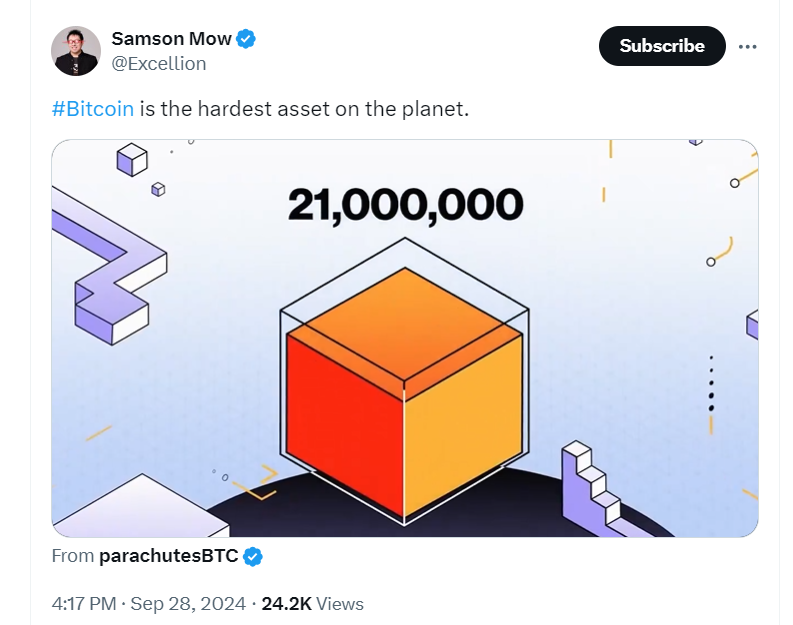
Task: Open the three-dot more options menu
Action: (x=747, y=47)
